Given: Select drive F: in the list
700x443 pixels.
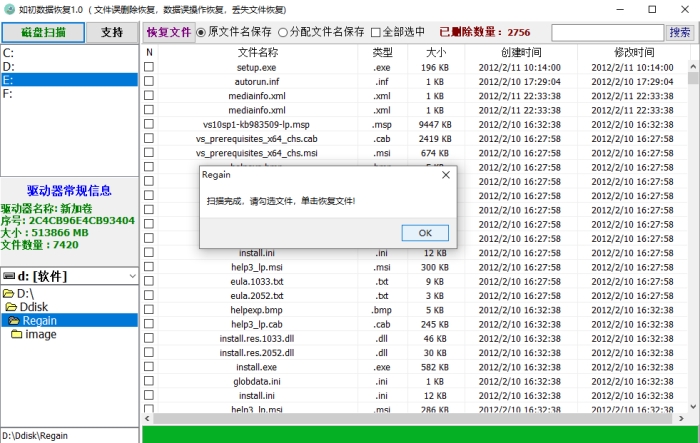Looking at the screenshot, I should coord(70,93).
